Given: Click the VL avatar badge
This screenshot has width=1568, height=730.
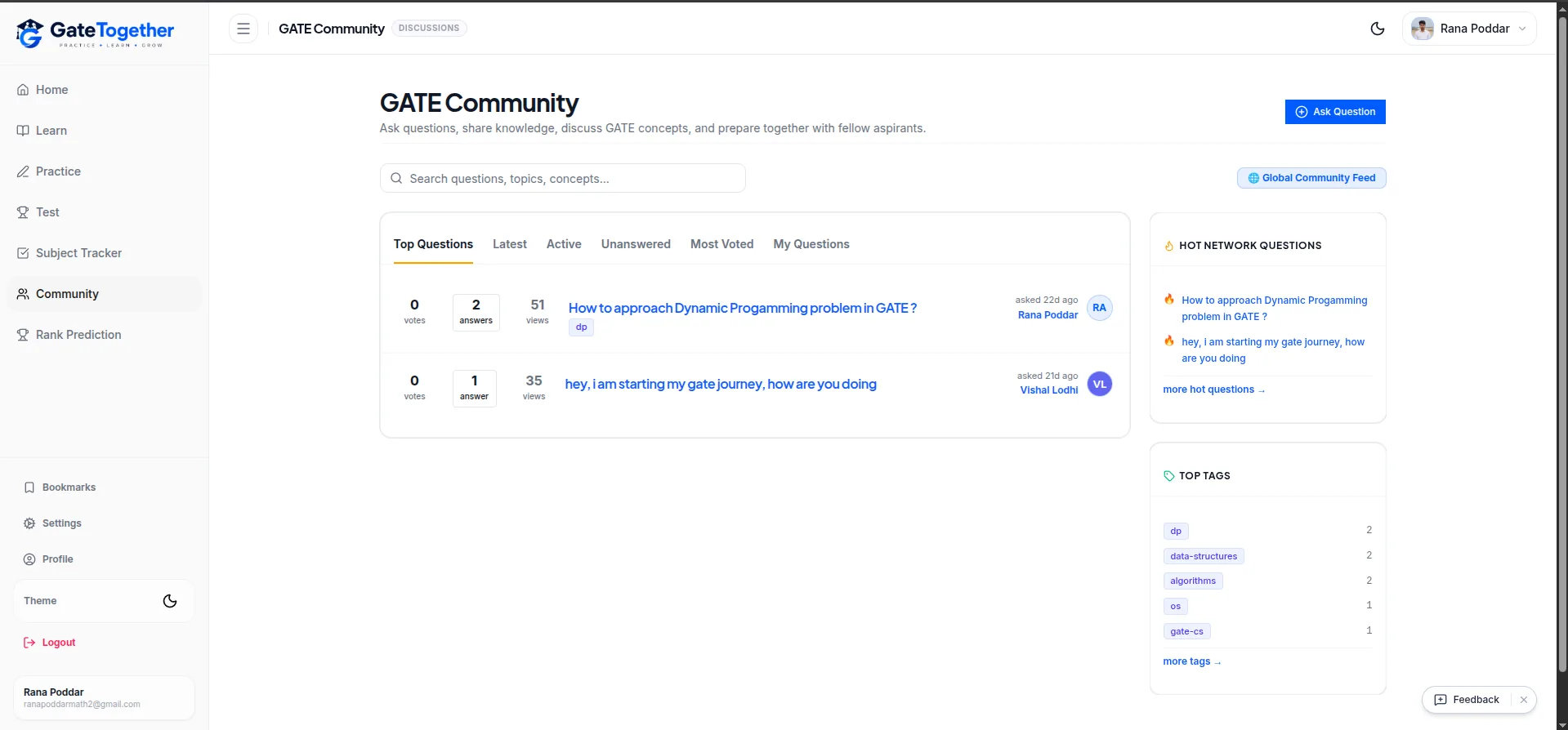Looking at the screenshot, I should pyautogui.click(x=1100, y=384).
